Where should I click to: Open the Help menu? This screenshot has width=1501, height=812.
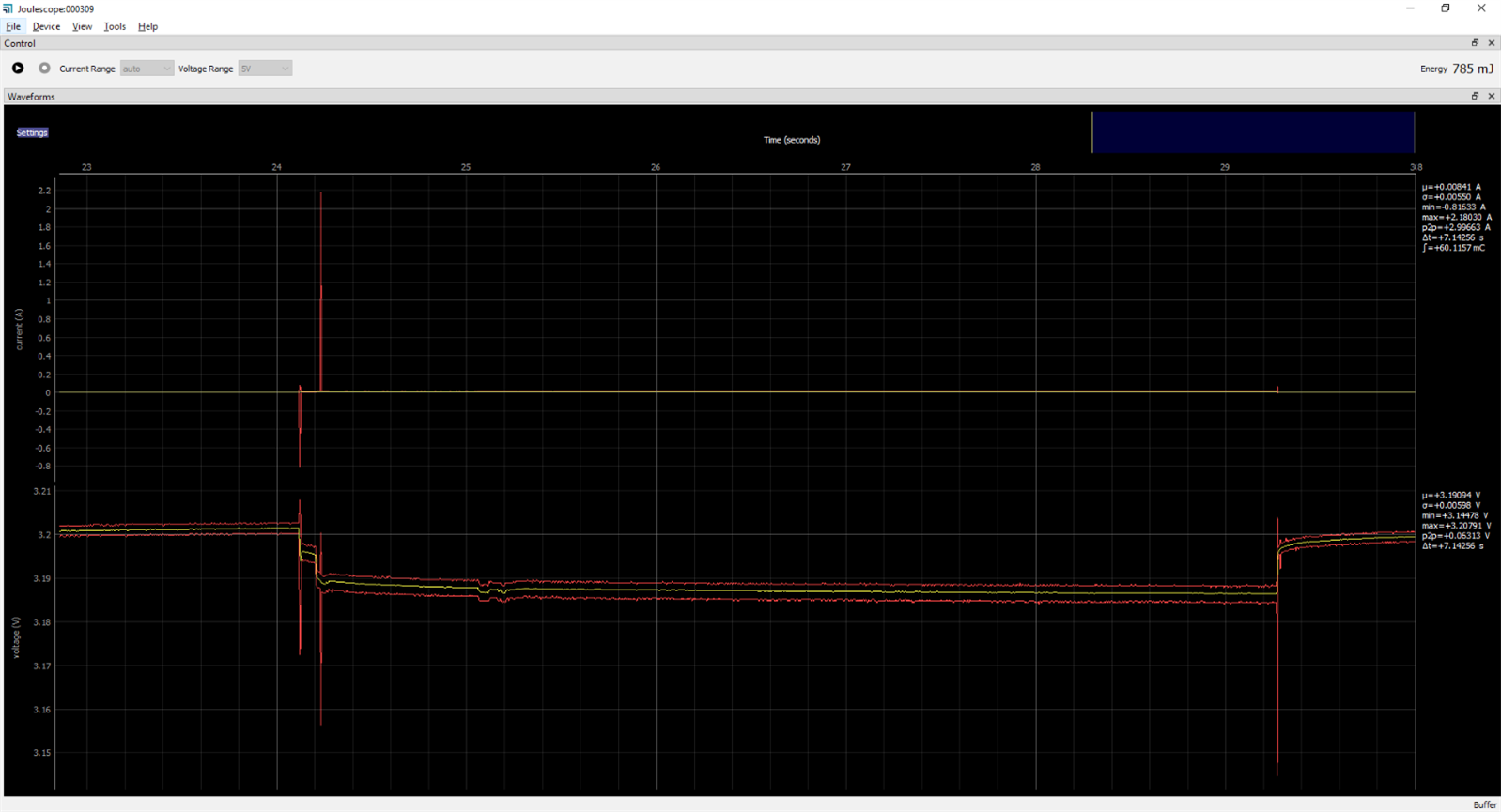coord(147,26)
